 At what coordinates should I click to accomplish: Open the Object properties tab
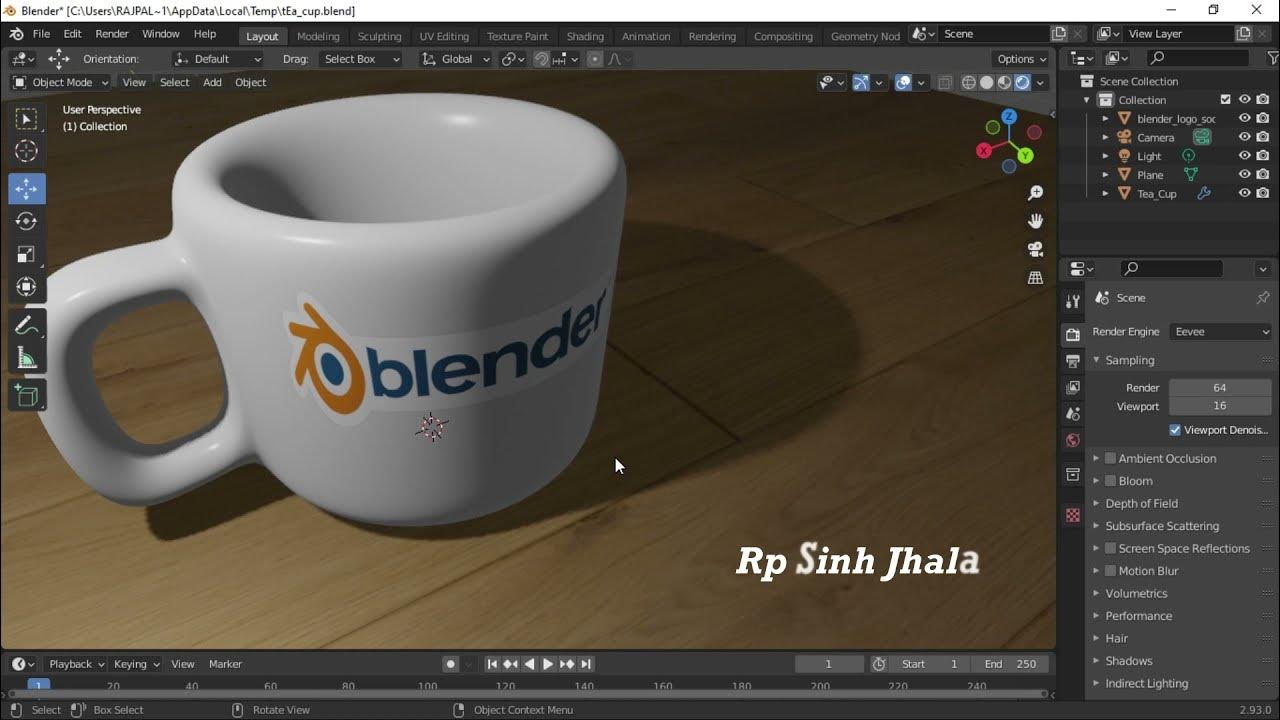click(x=1073, y=474)
